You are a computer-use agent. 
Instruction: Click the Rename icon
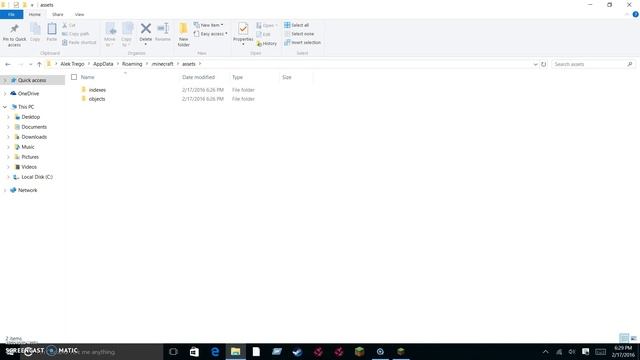pyautogui.click(x=163, y=29)
